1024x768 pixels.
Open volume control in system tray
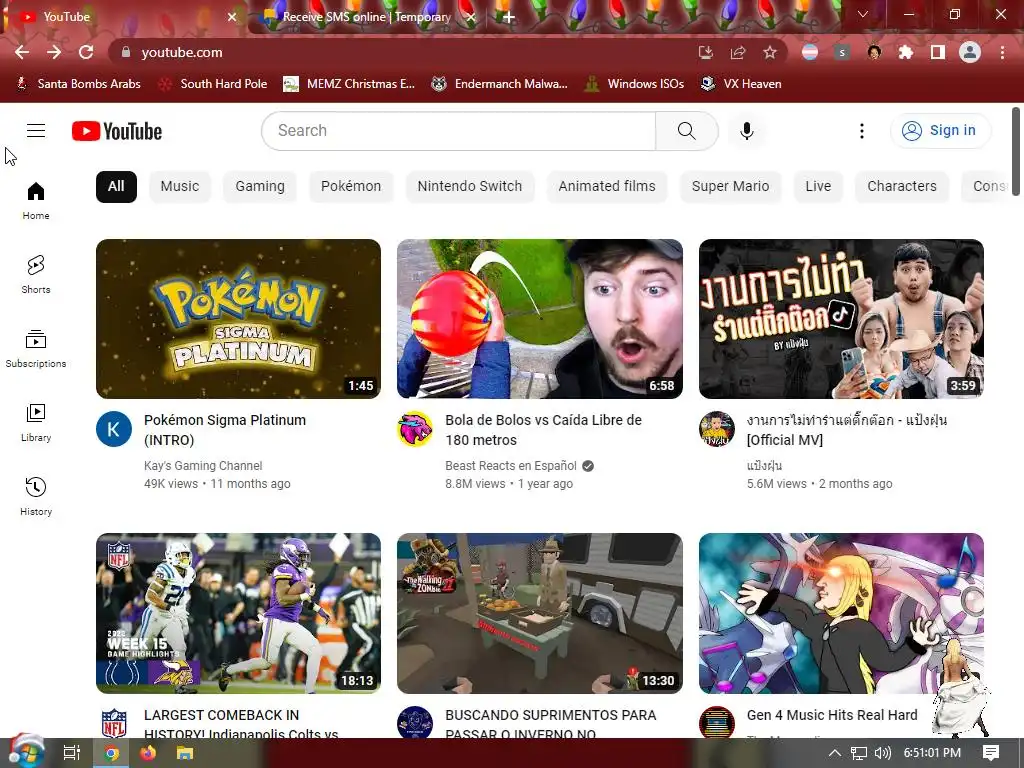tap(882, 753)
